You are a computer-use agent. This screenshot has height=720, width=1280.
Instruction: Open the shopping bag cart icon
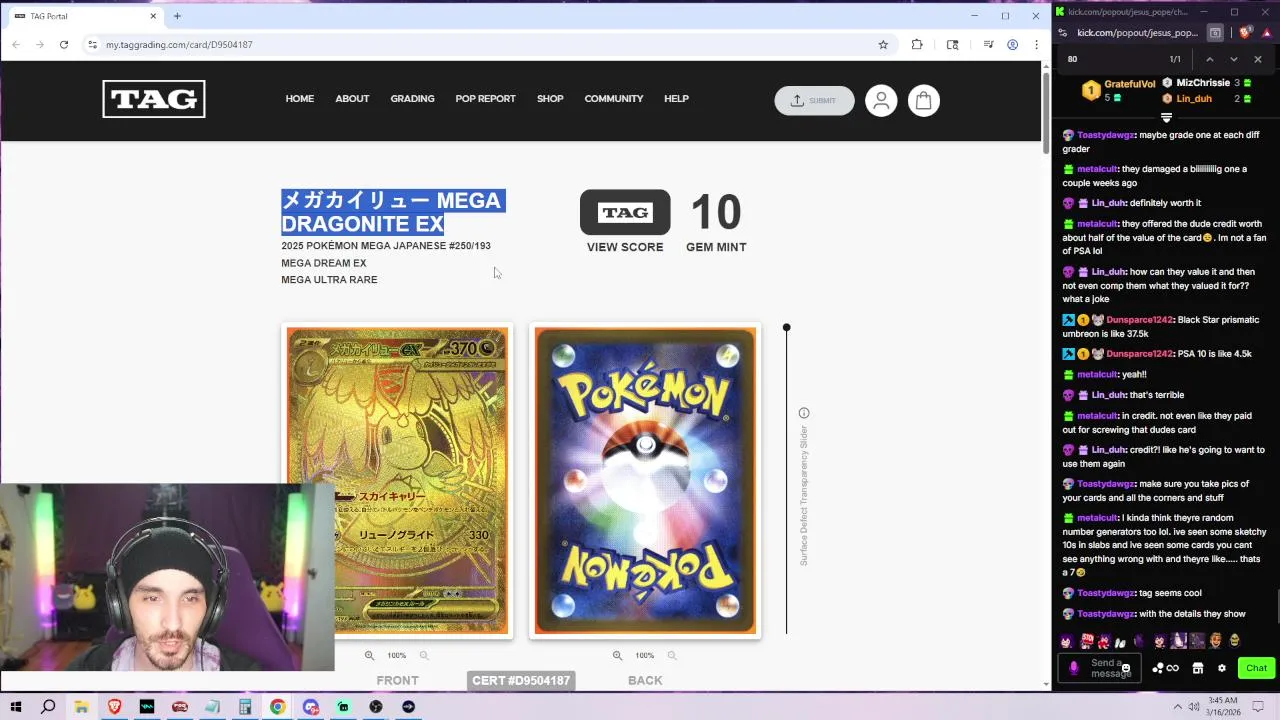point(923,100)
